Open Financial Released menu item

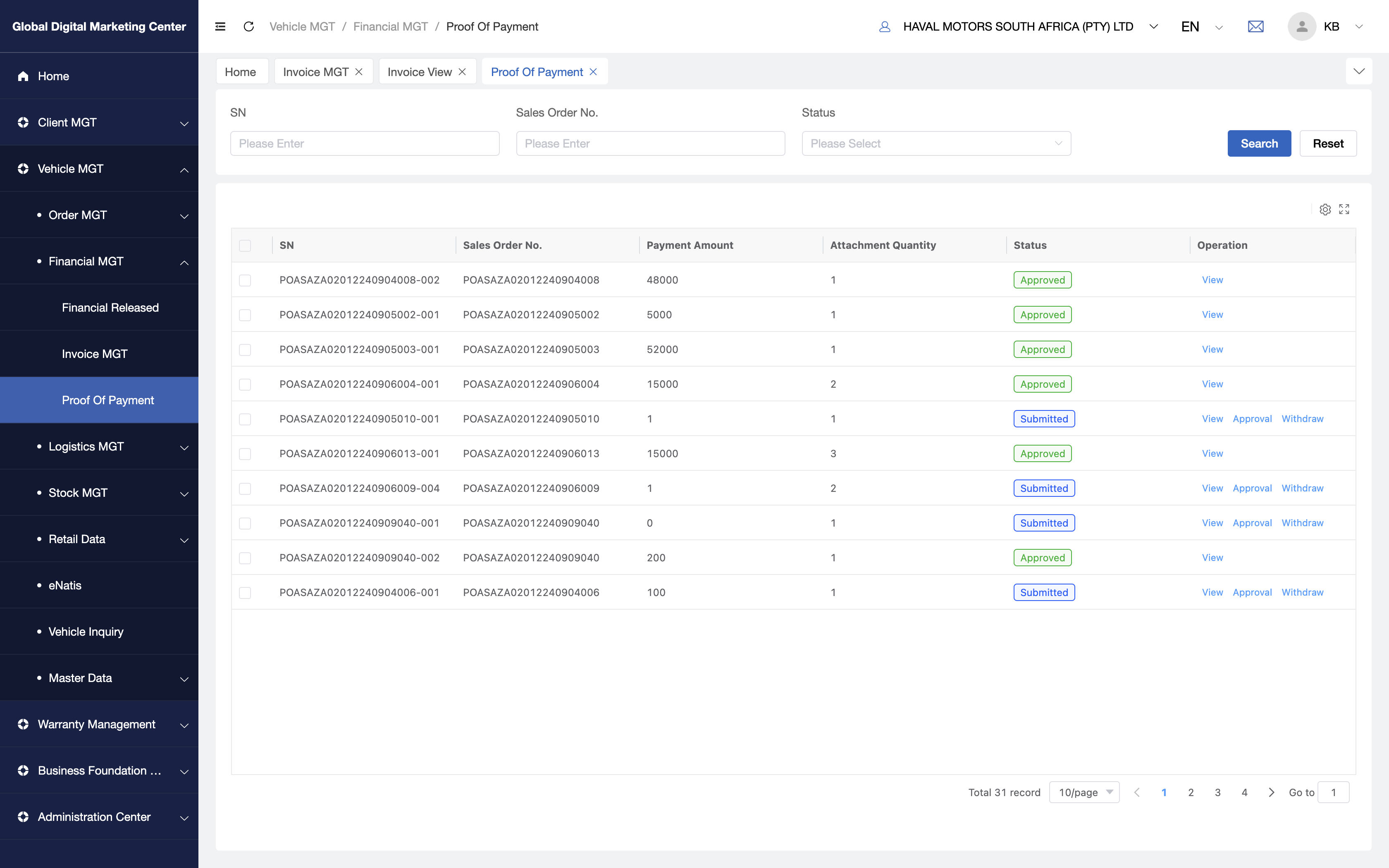(x=110, y=308)
